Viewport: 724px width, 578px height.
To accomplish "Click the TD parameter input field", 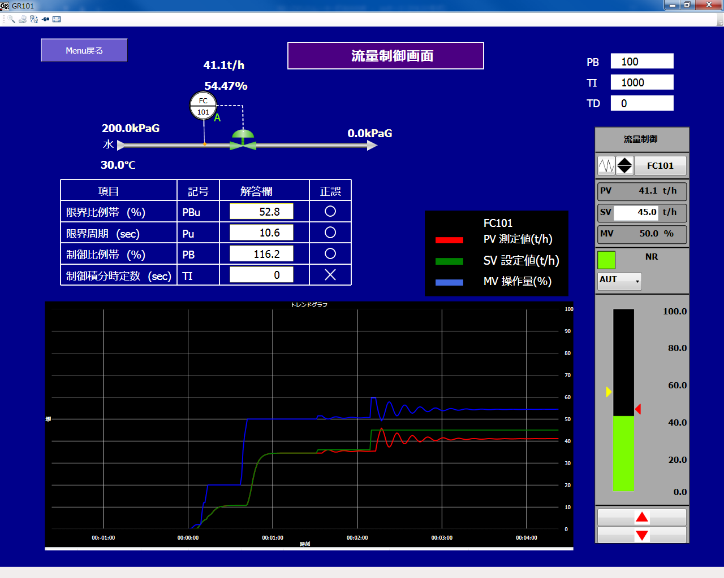I will [x=642, y=103].
